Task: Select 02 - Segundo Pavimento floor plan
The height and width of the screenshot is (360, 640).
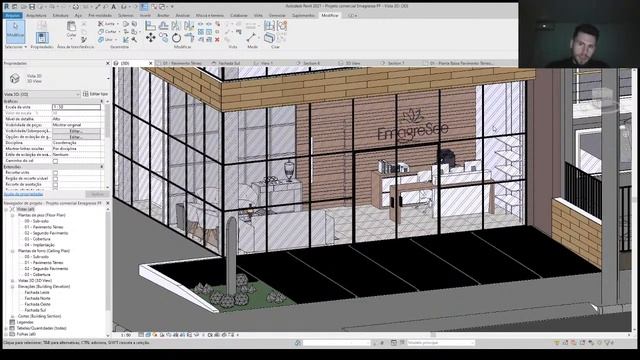Action: 46,233
